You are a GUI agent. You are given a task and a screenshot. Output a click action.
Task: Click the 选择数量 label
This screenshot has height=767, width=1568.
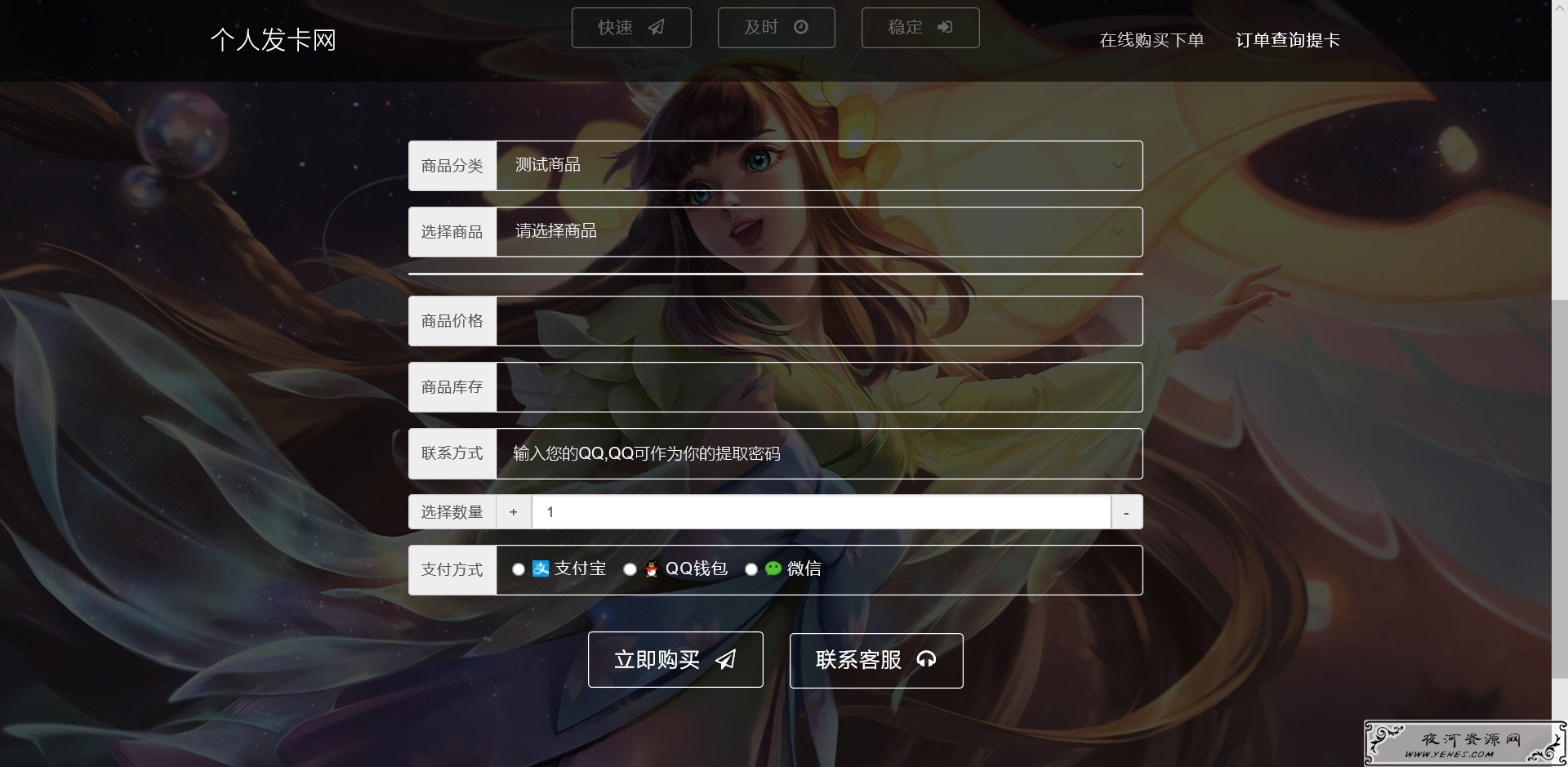452,512
